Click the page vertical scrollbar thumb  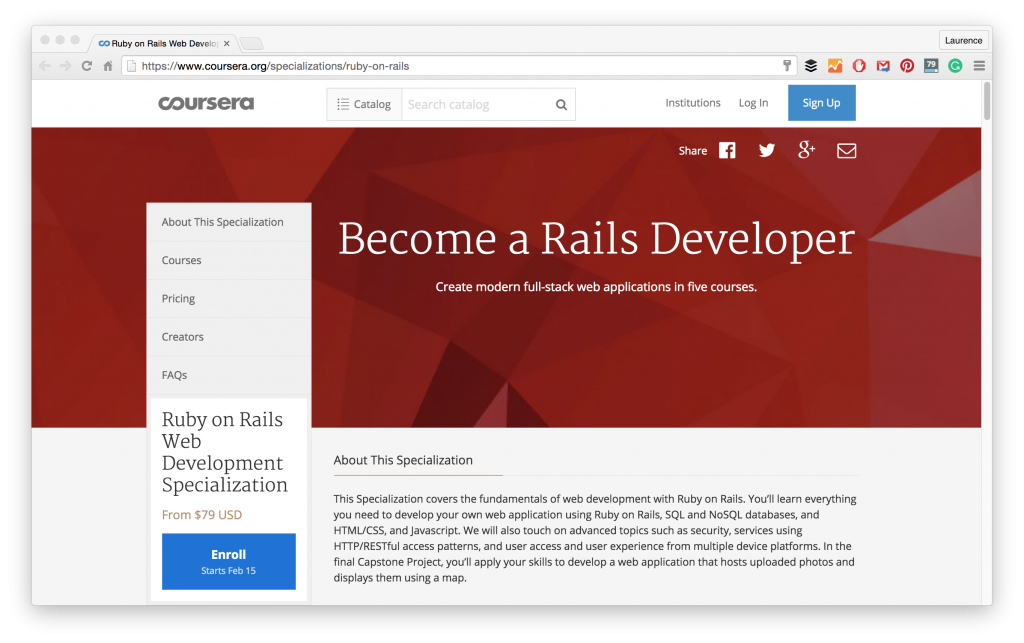(x=987, y=101)
